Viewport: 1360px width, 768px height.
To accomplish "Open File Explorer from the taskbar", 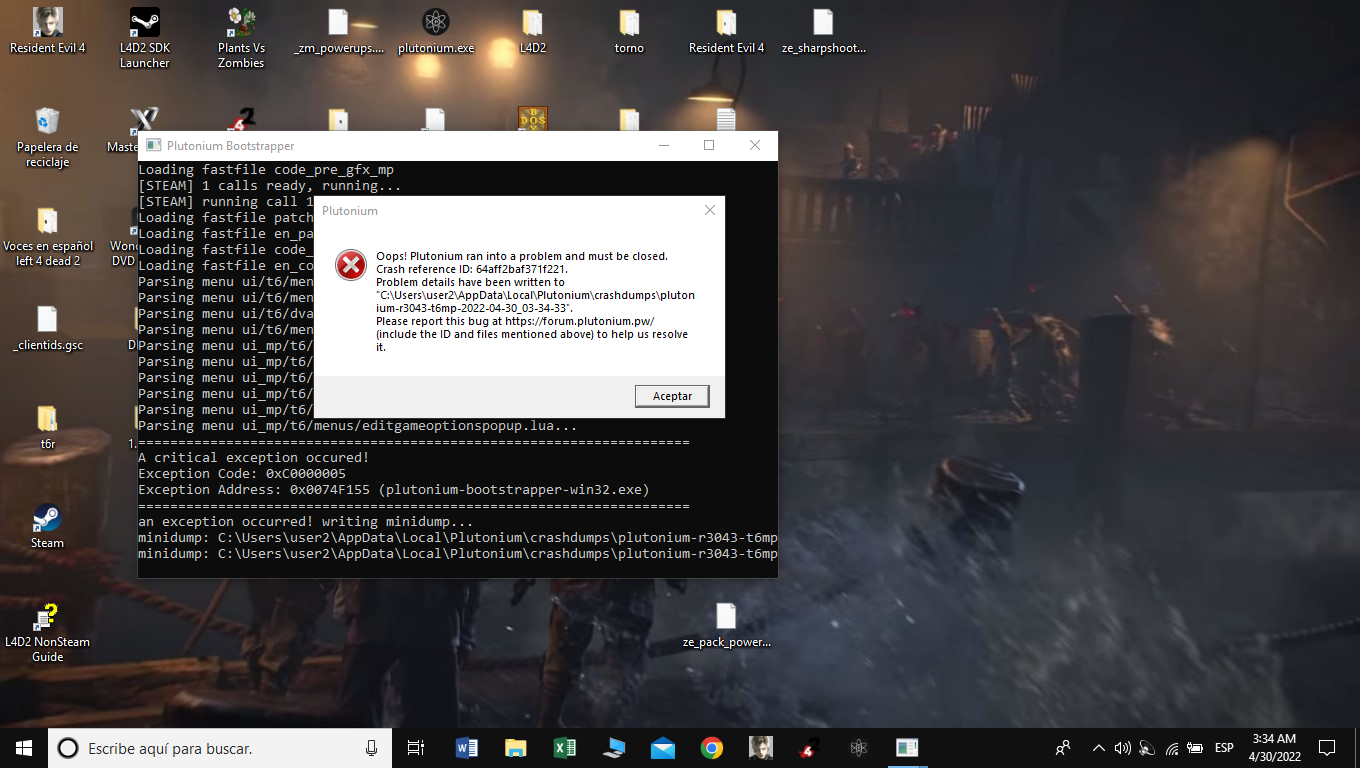I will 516,748.
